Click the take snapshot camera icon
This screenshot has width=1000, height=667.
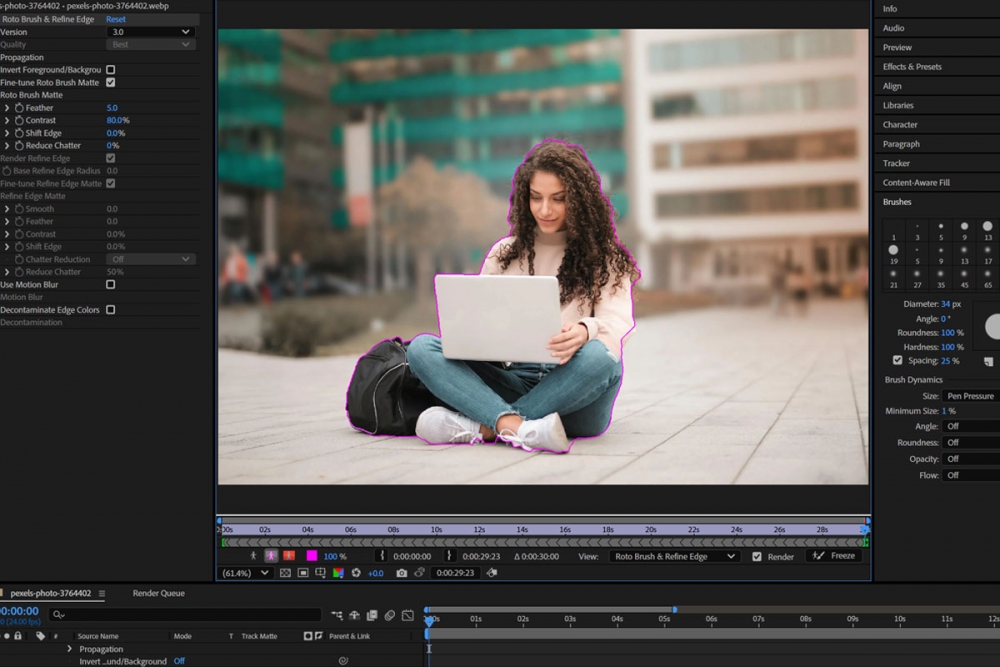(401, 573)
